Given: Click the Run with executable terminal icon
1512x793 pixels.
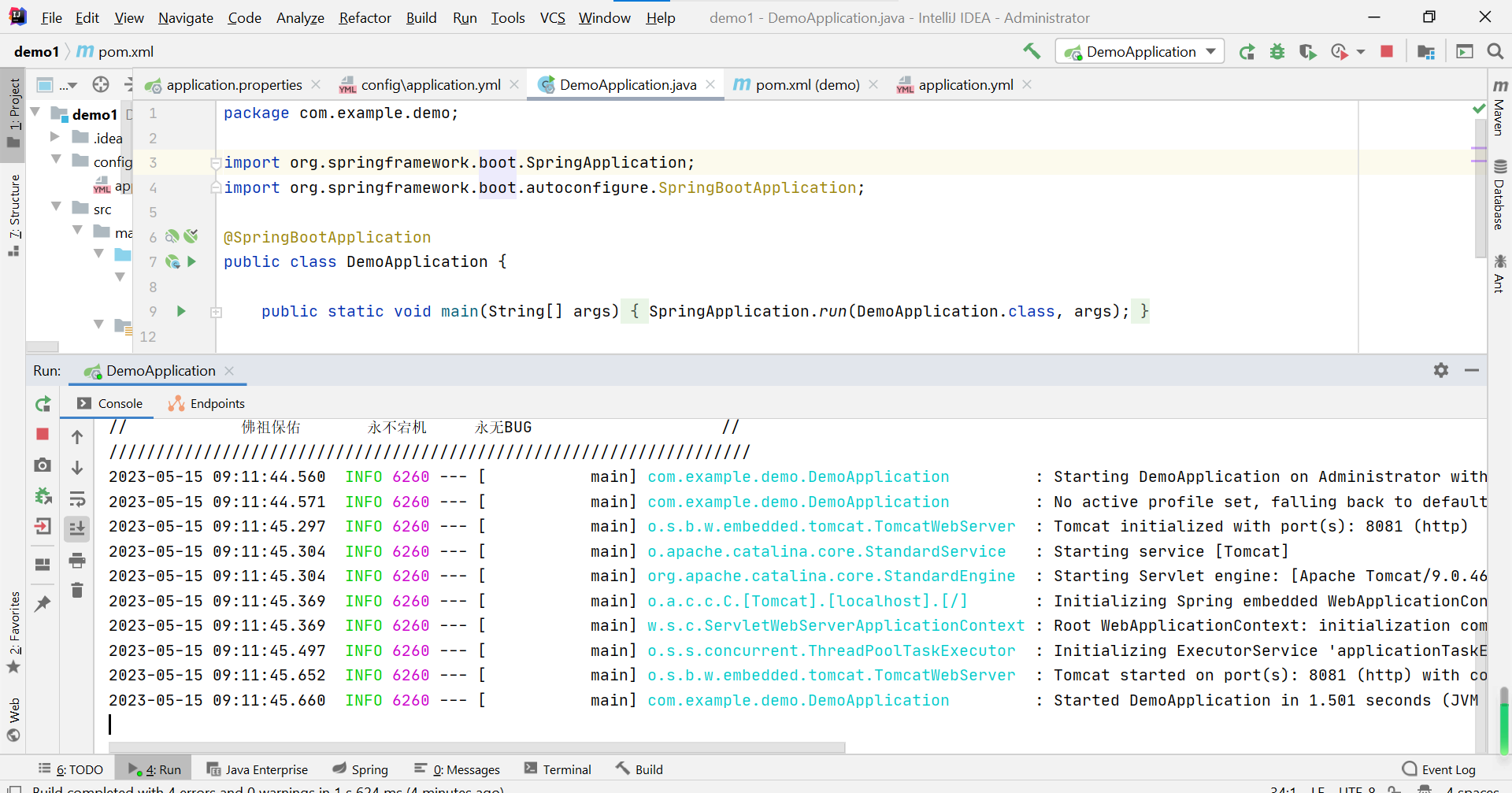Looking at the screenshot, I should 1464,52.
